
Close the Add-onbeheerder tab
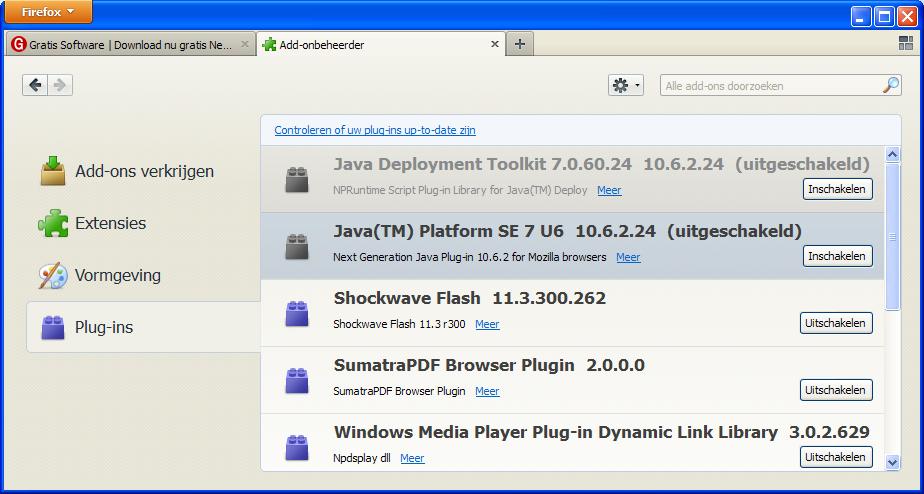[x=495, y=44]
